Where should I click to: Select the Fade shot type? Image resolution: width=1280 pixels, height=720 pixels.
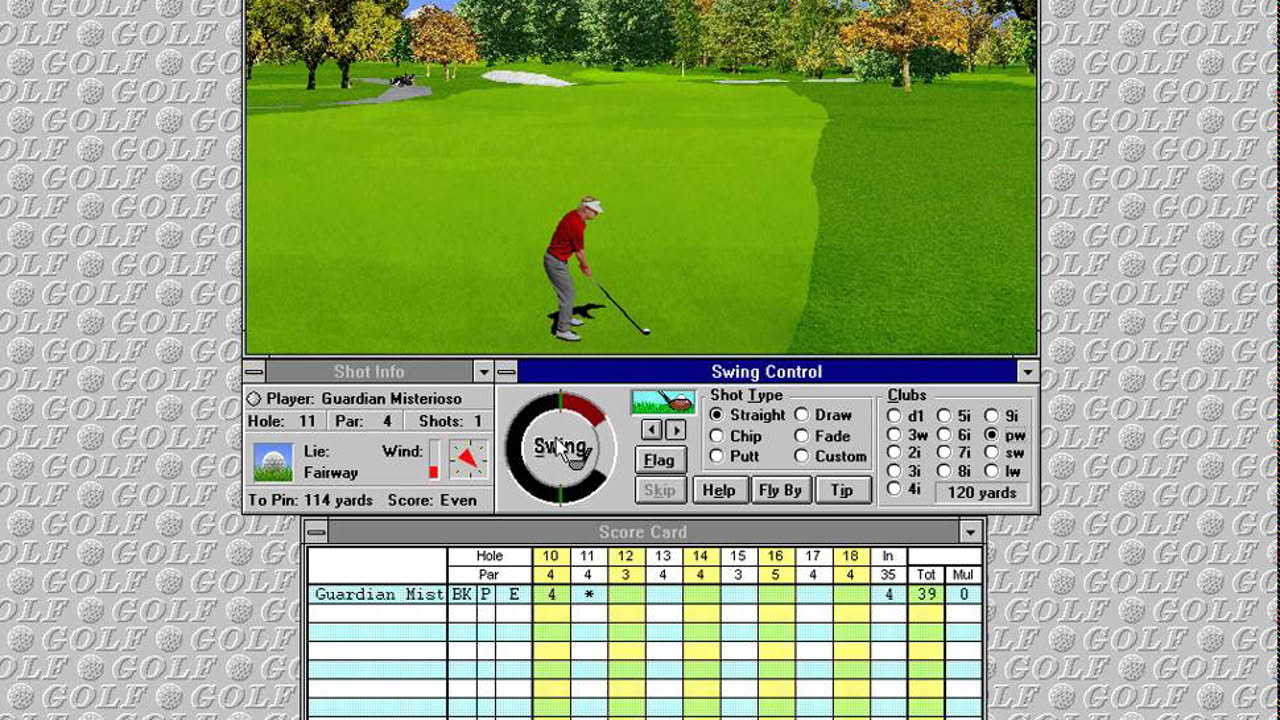click(x=822, y=436)
